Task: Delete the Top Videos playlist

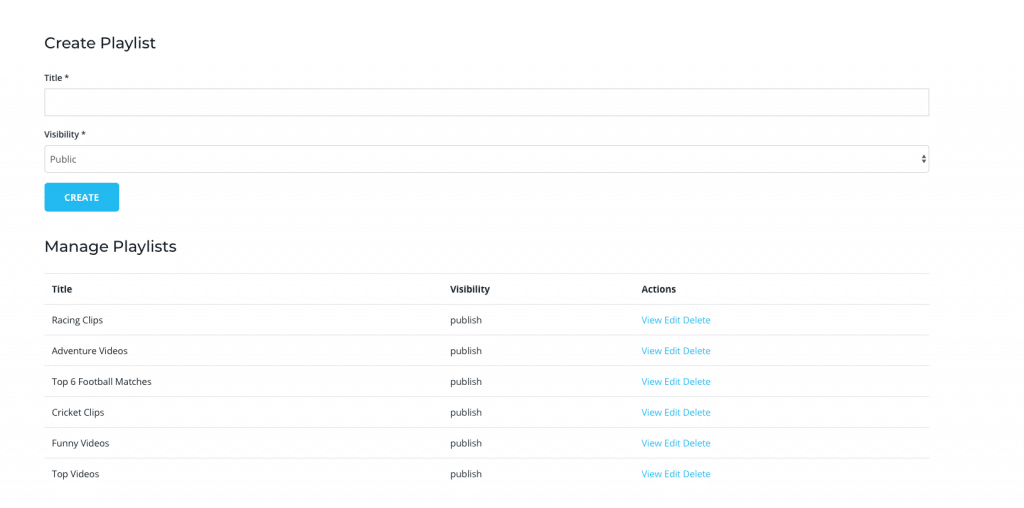Action: (x=696, y=473)
